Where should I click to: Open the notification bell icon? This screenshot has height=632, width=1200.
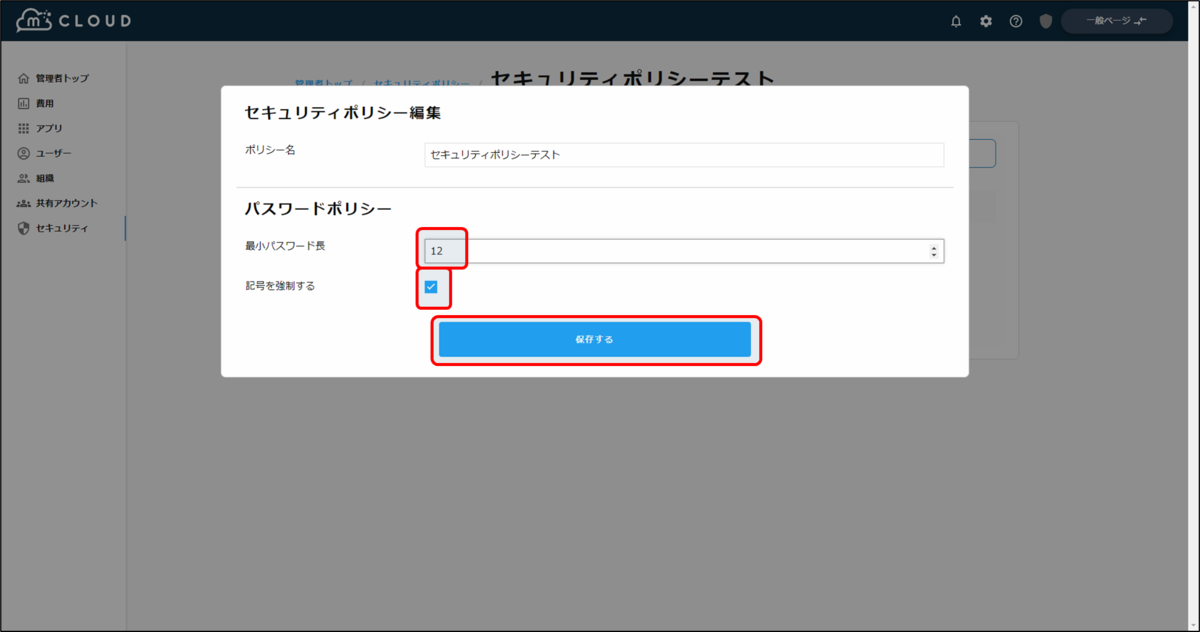[x=955, y=20]
